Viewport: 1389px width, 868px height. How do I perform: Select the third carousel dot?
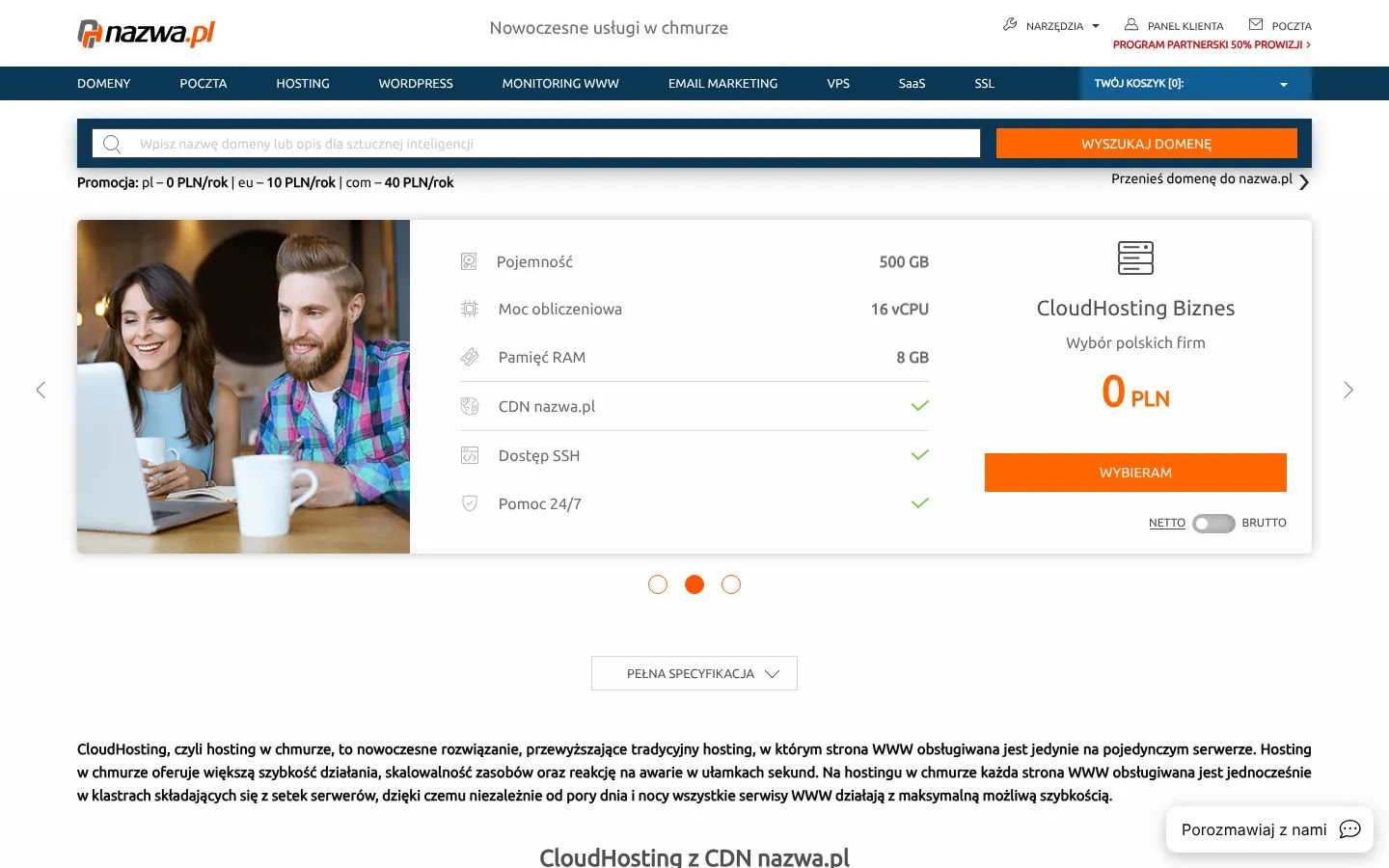731,584
